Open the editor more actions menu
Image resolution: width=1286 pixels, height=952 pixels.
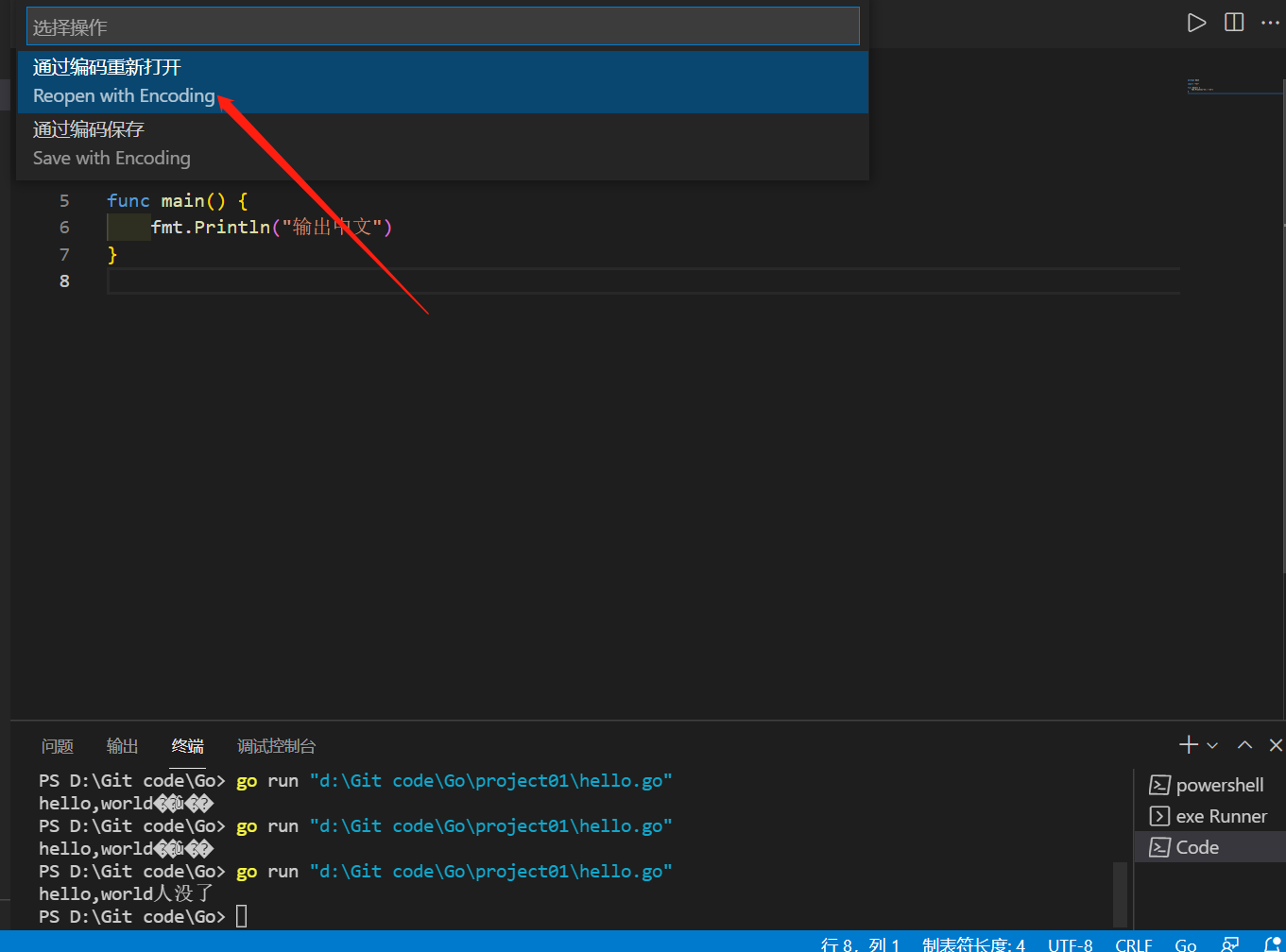coord(1270,23)
